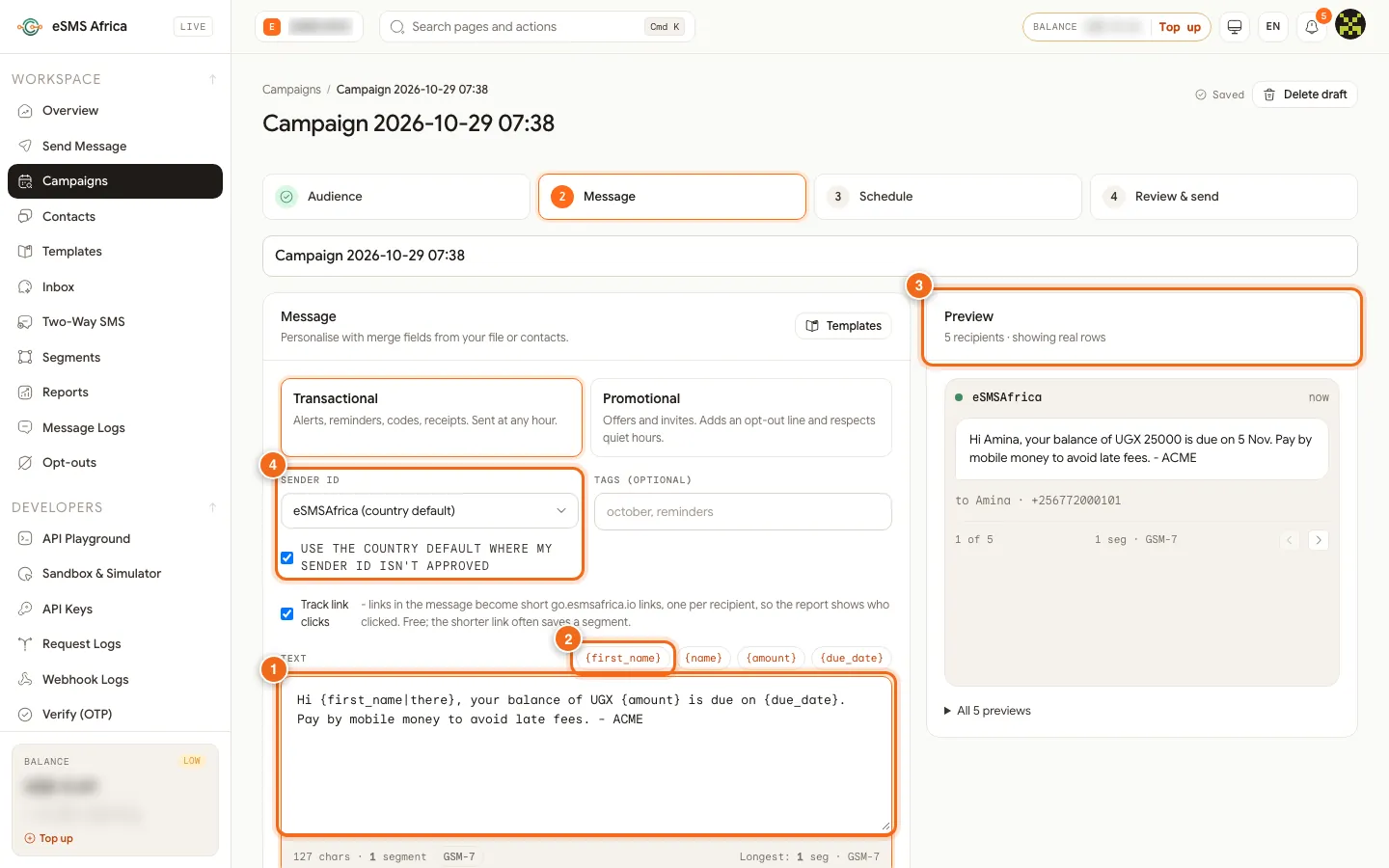Select the Promotional message type
Viewport: 1389px width, 868px height.
741,417
